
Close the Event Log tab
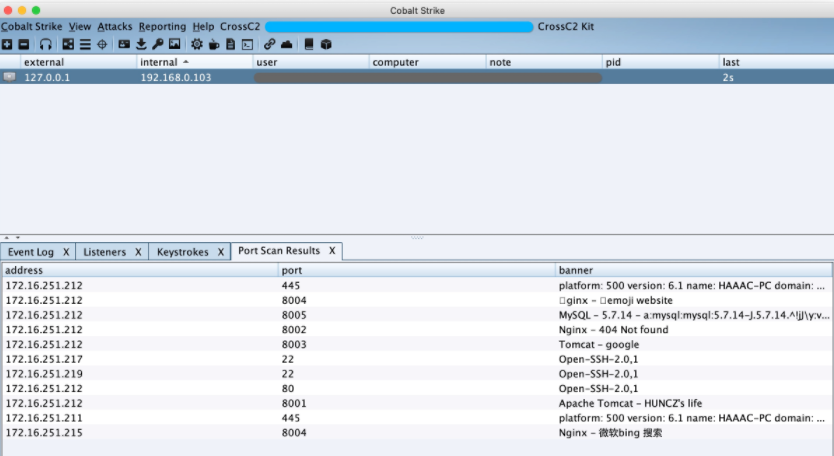(66, 252)
